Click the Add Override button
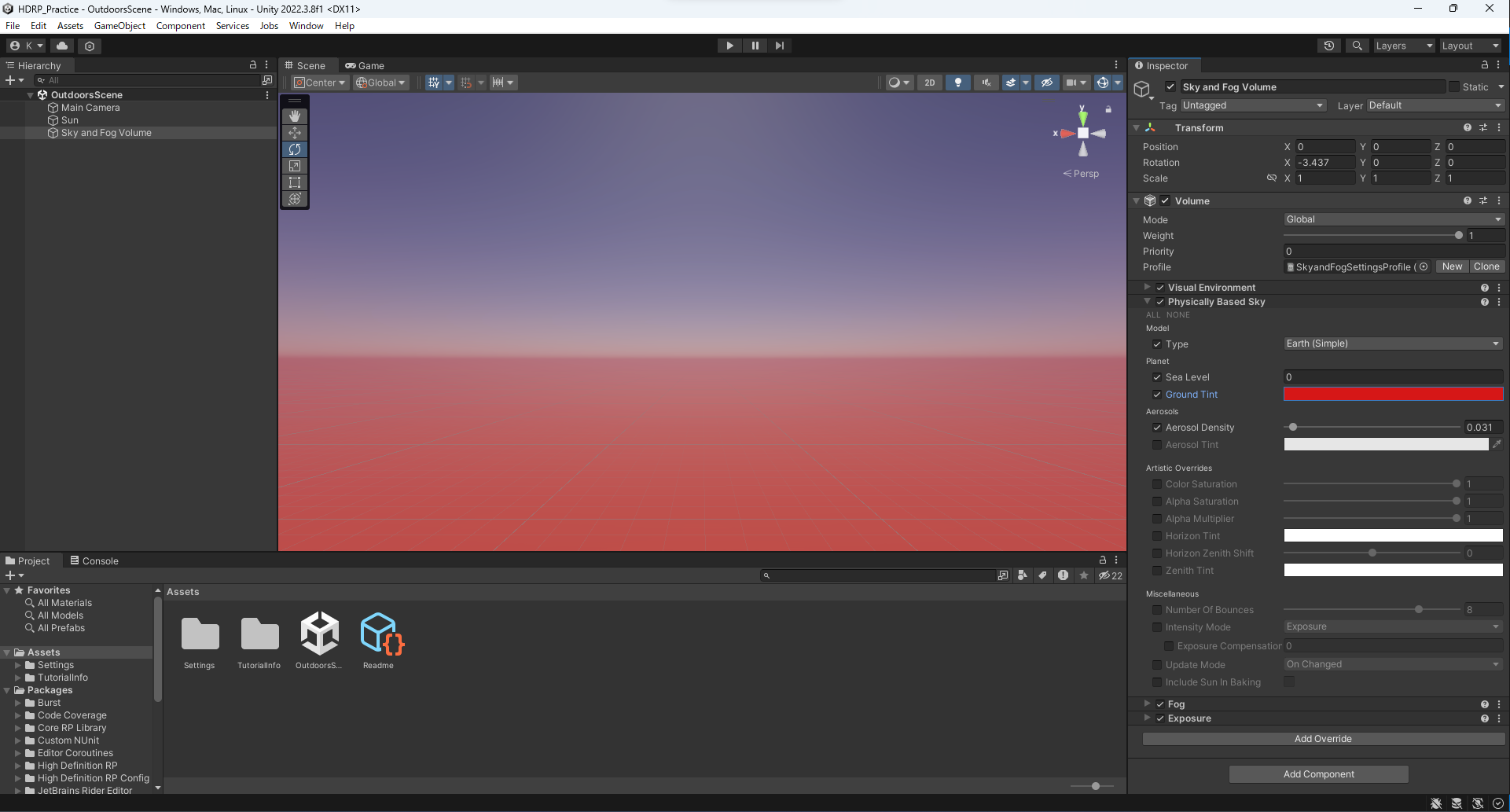The height and width of the screenshot is (812, 1510). click(1323, 739)
